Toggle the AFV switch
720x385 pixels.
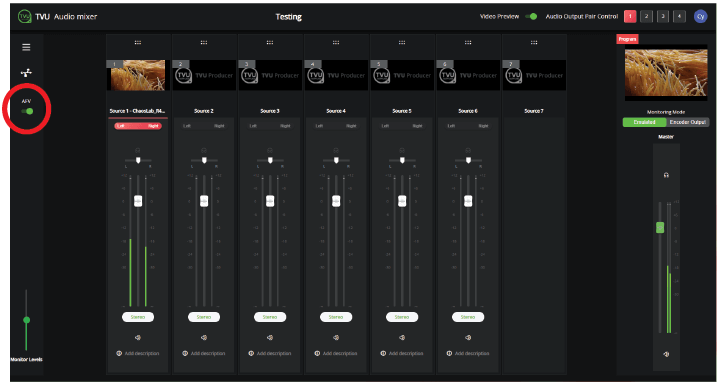pos(27,111)
